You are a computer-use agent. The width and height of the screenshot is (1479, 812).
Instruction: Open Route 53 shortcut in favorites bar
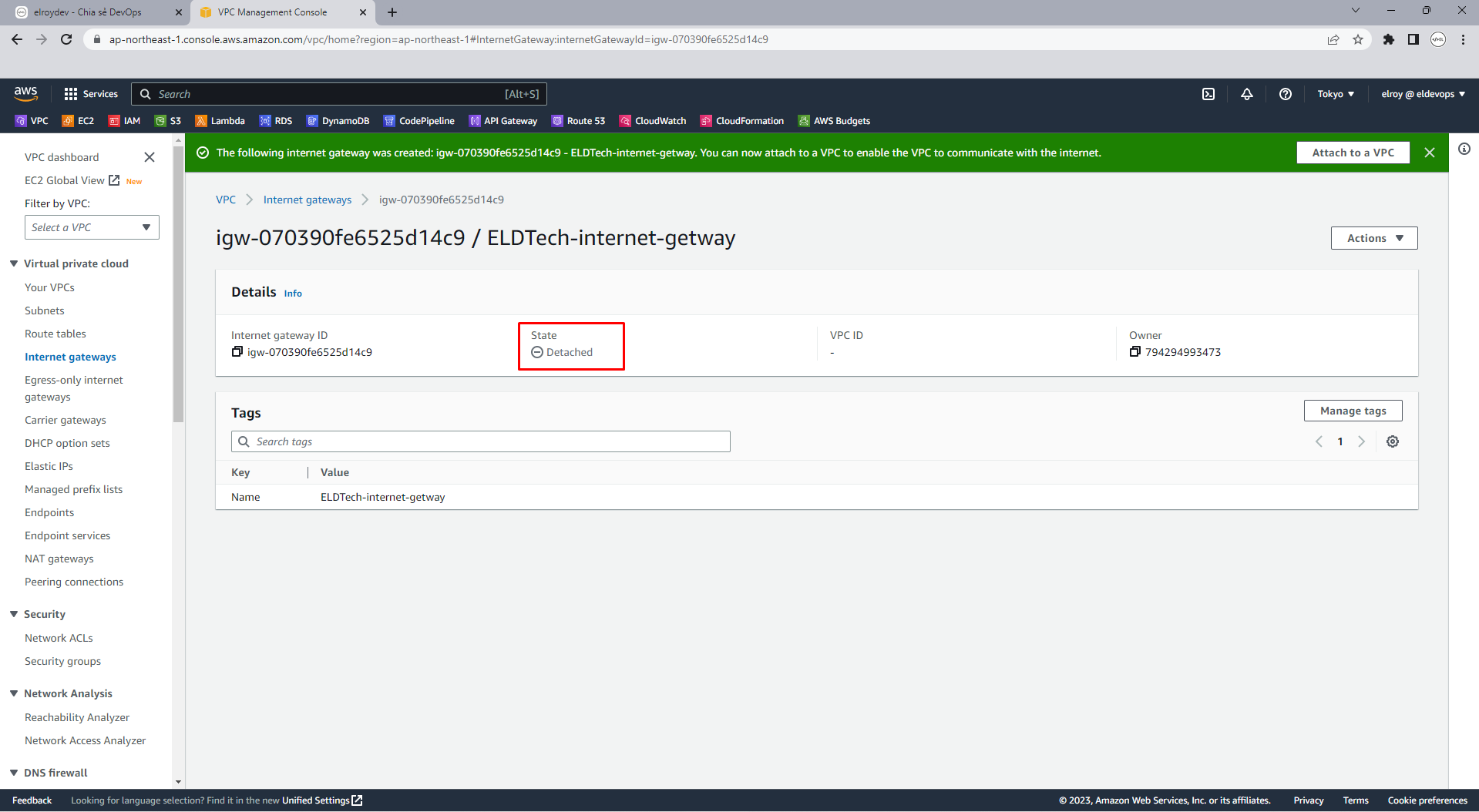(x=578, y=121)
